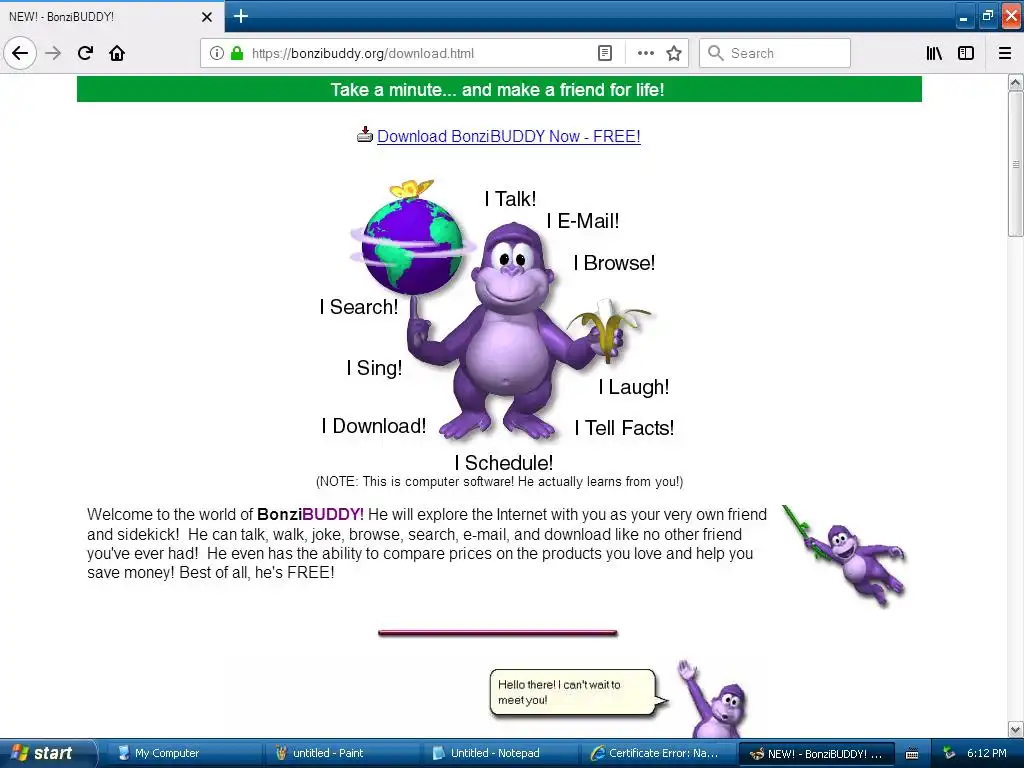Minimize the browser window
The height and width of the screenshot is (768, 1024).
963,16
